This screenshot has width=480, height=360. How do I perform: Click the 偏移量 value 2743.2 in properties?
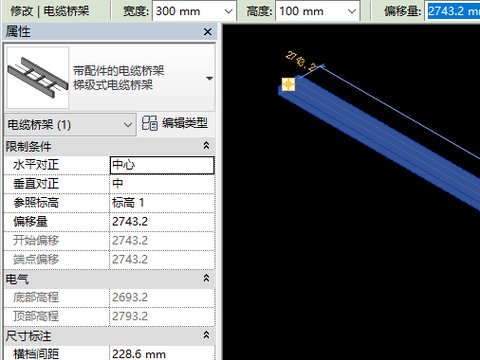pos(162,222)
